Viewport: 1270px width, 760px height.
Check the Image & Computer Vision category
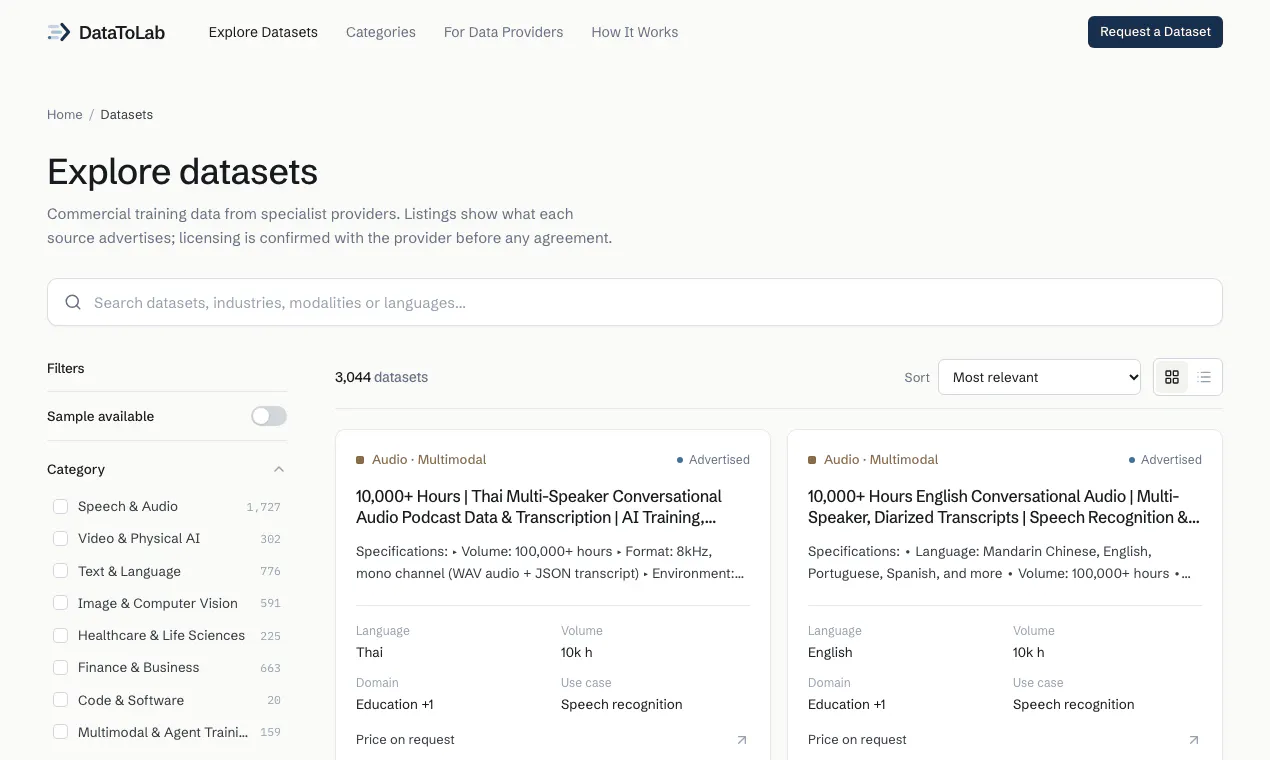tap(61, 603)
